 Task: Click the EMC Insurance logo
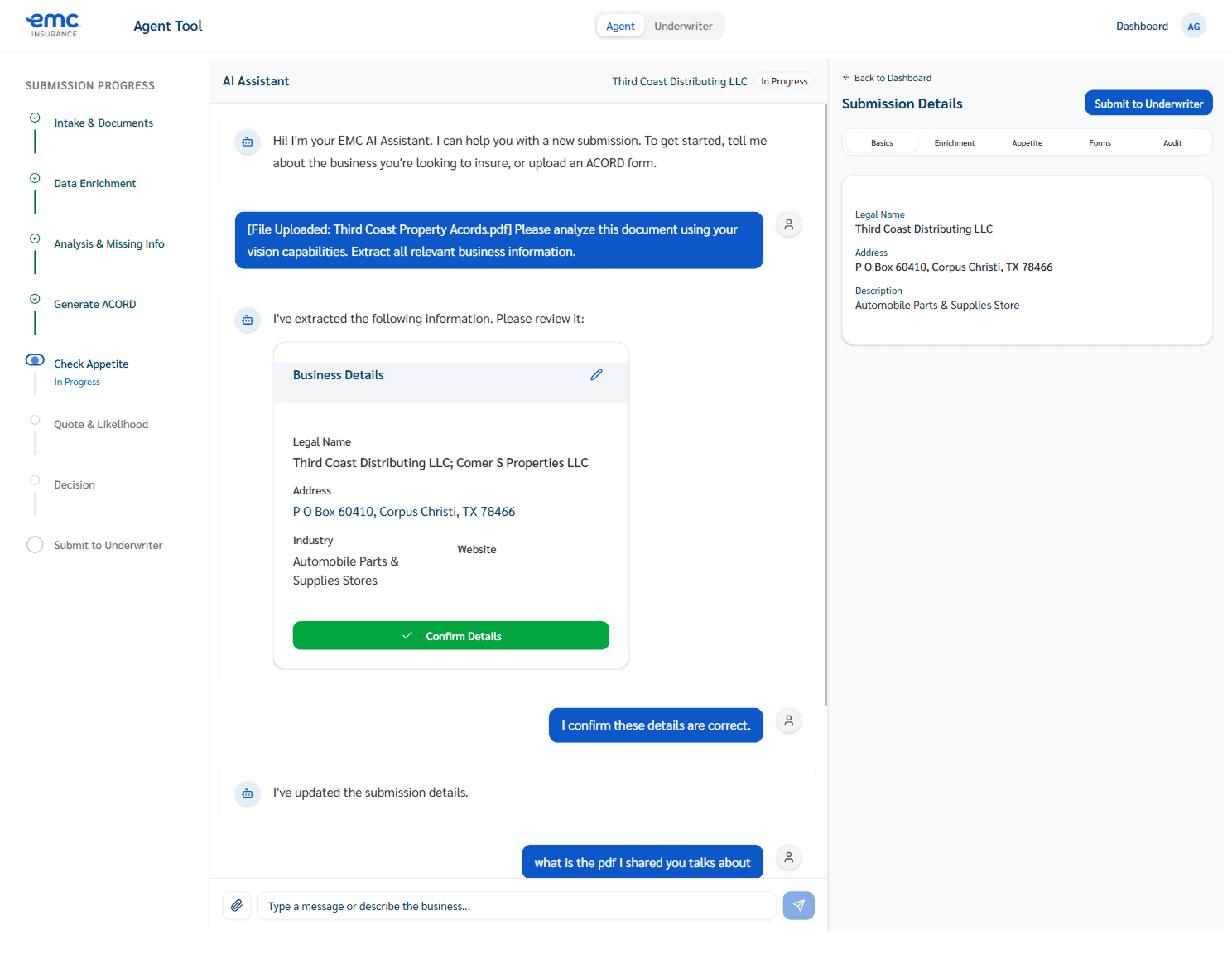click(x=53, y=24)
